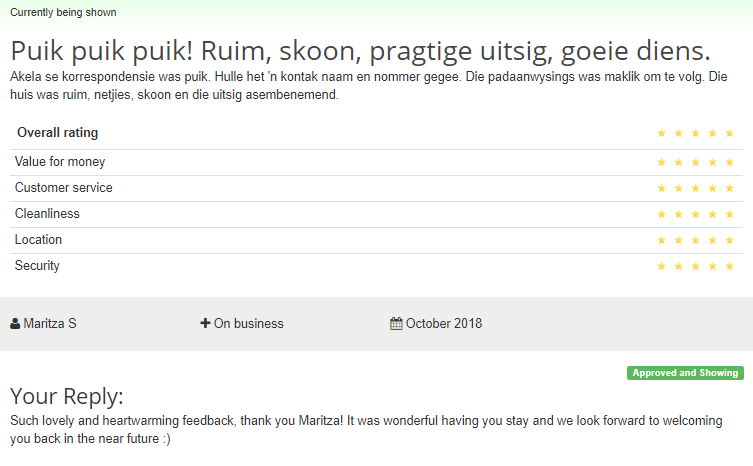753x466 pixels.
Task: Click the Customer service star rating
Action: tap(695, 188)
